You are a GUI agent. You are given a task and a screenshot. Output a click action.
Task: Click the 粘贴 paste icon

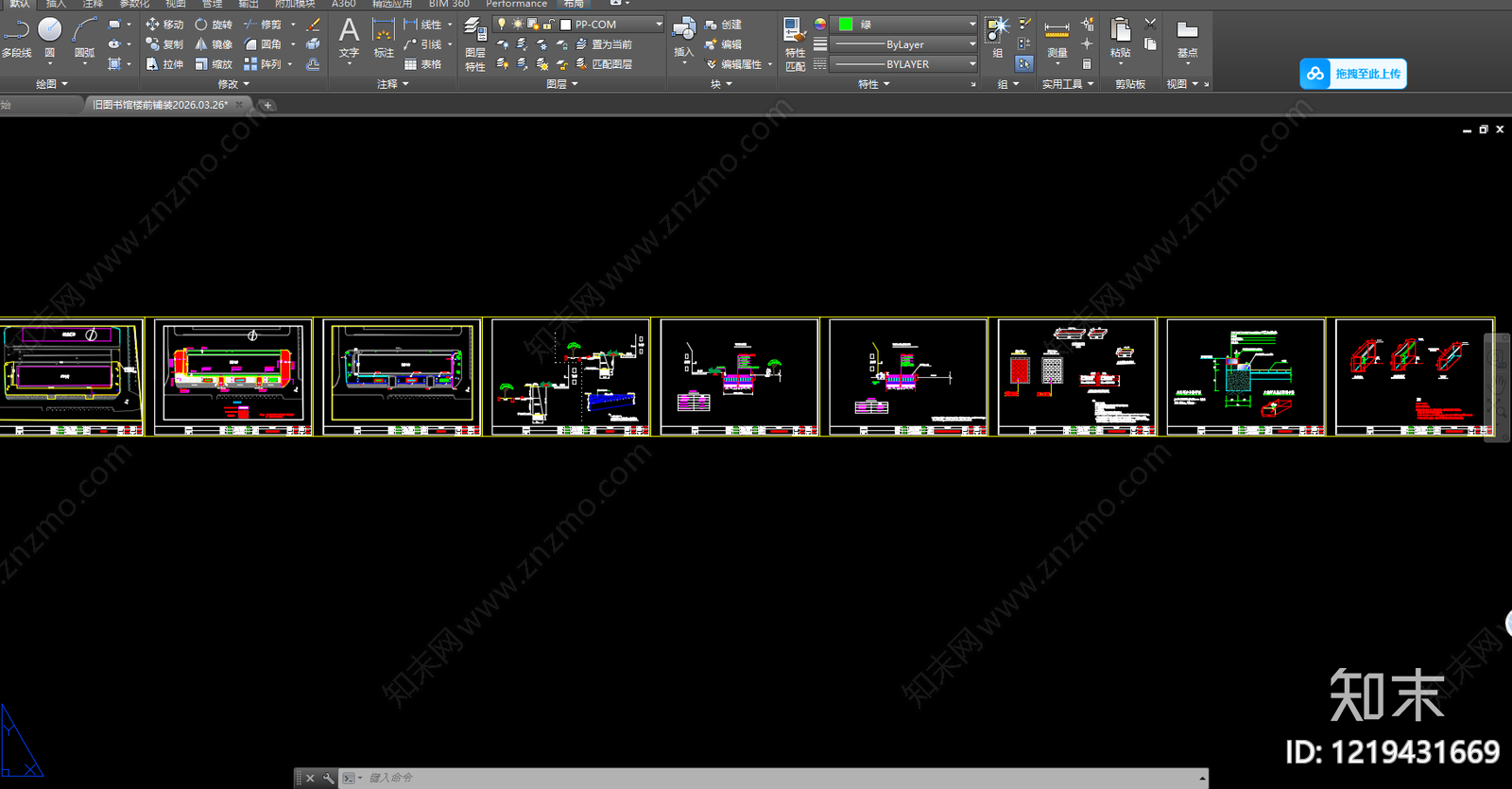1120,38
